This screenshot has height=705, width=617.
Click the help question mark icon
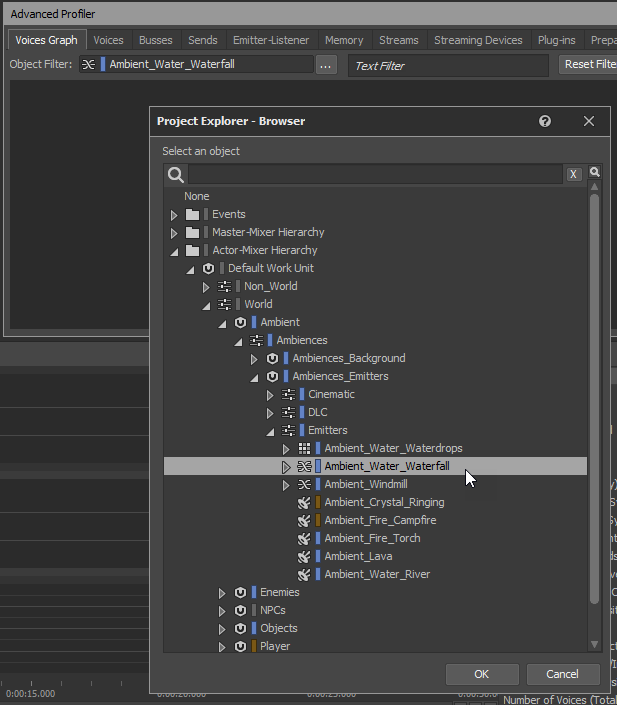click(545, 121)
